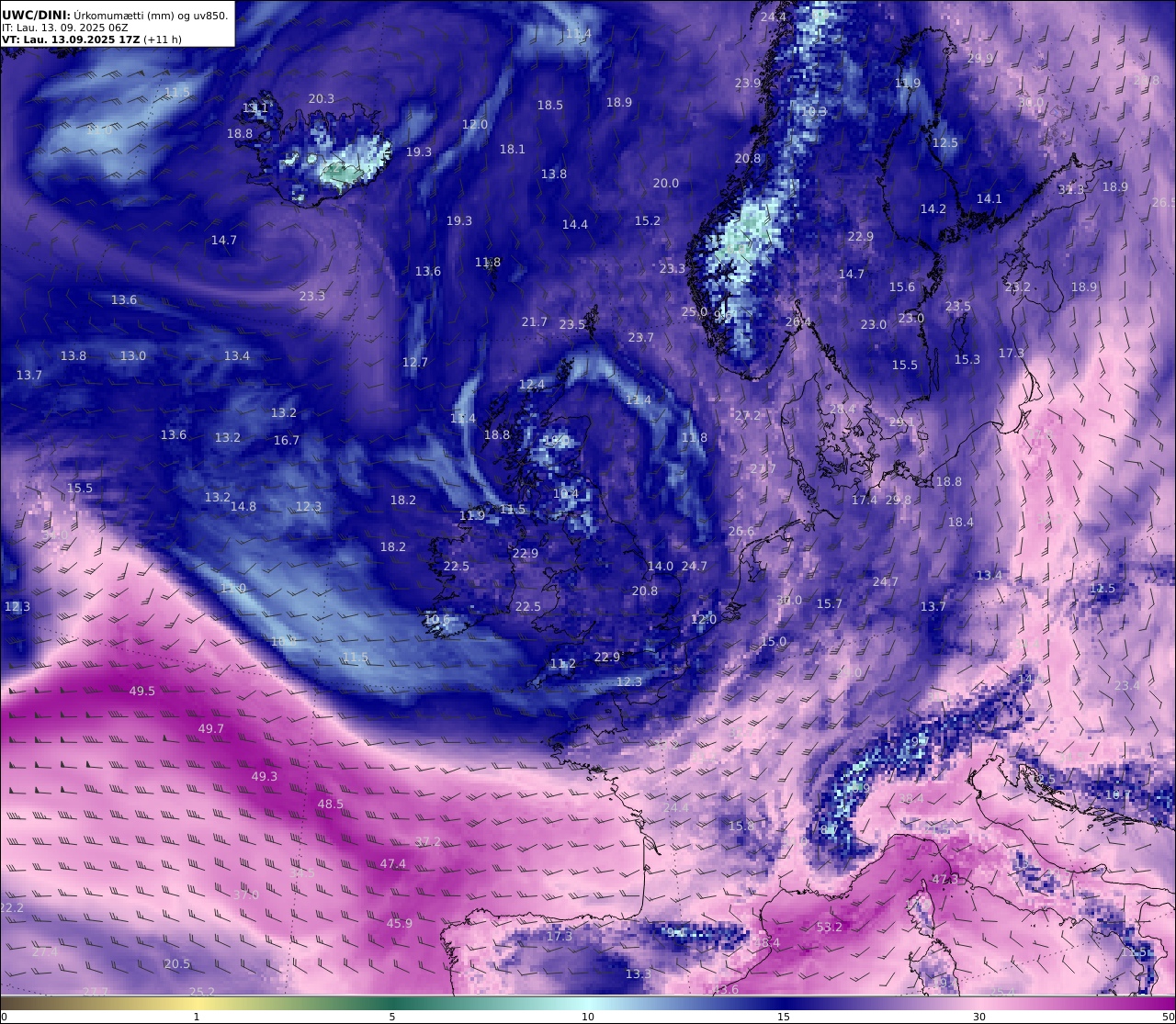Select the 37.2 value label

click(428, 841)
